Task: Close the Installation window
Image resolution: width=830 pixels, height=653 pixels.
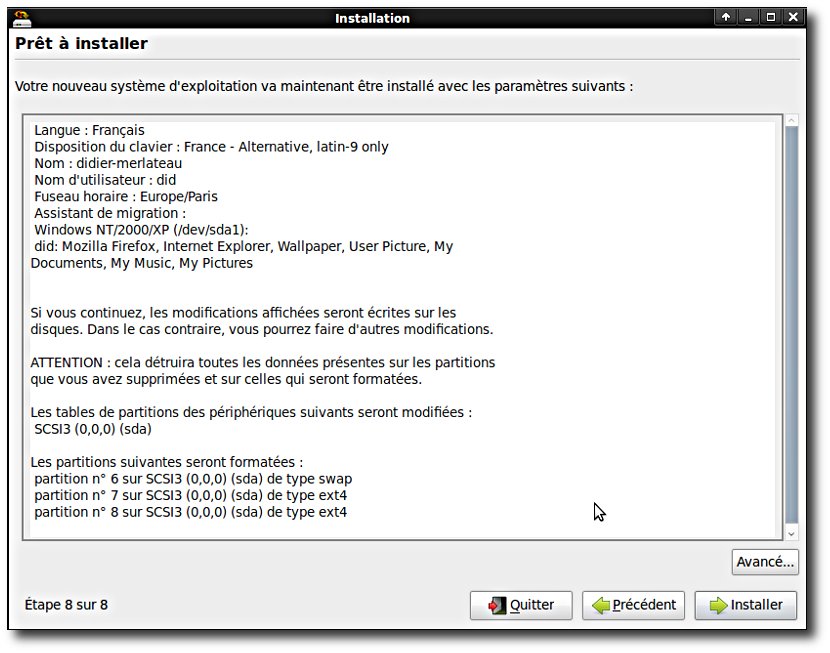Action: (x=793, y=17)
